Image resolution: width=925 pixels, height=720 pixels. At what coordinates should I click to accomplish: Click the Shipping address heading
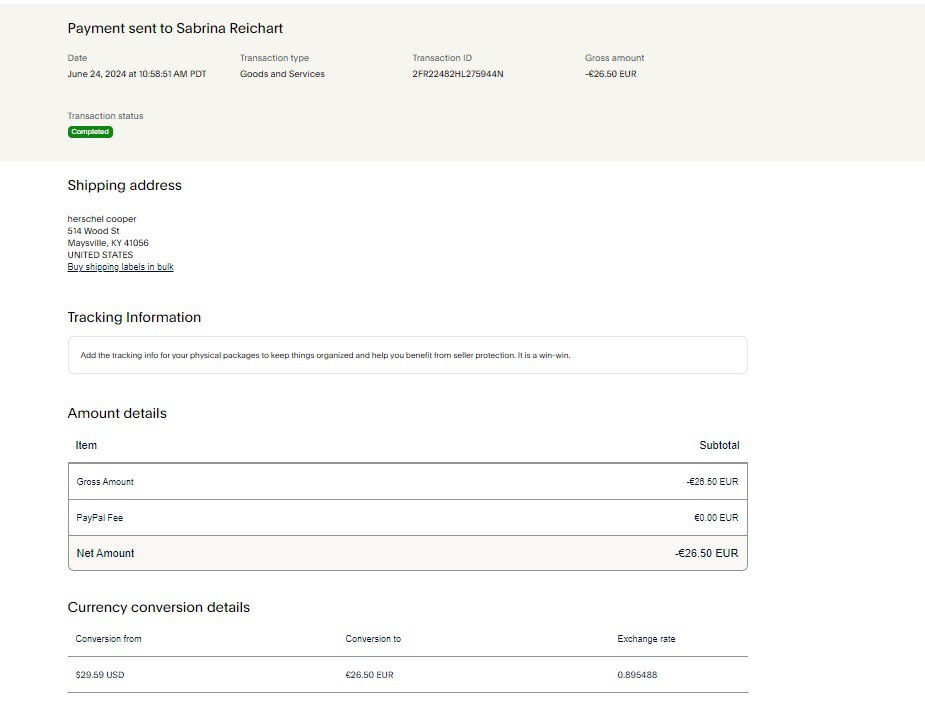pyautogui.click(x=124, y=185)
